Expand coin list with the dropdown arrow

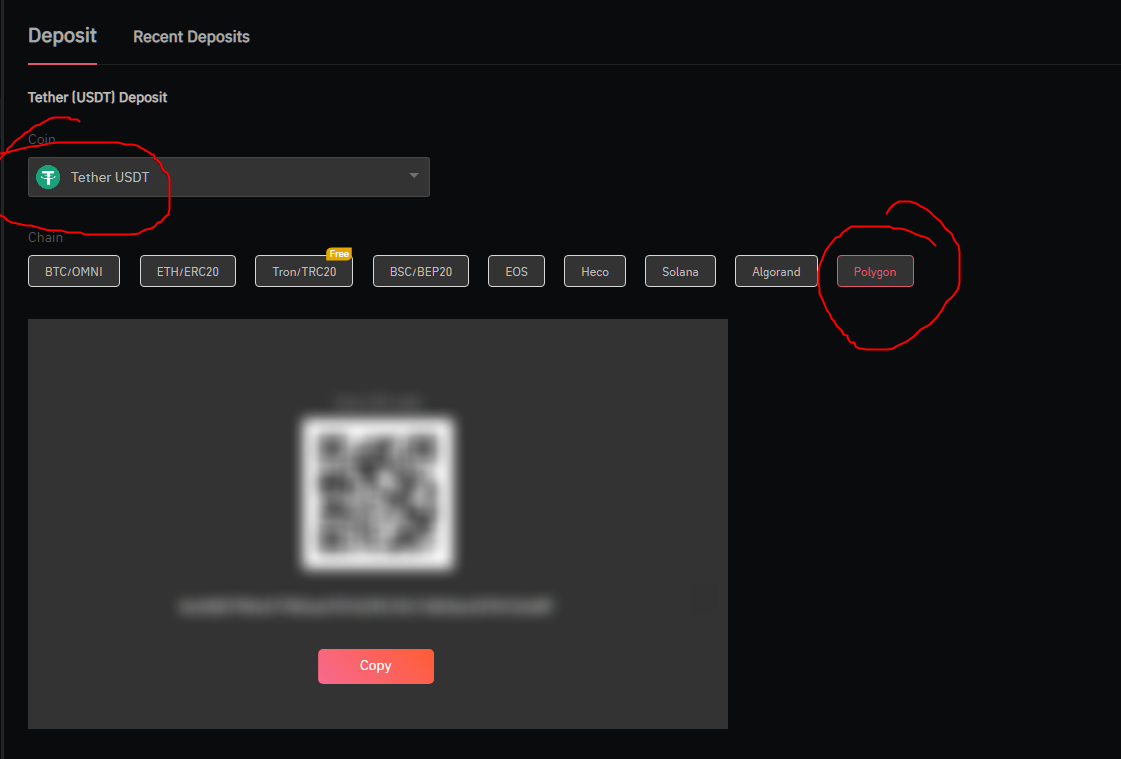coord(414,176)
